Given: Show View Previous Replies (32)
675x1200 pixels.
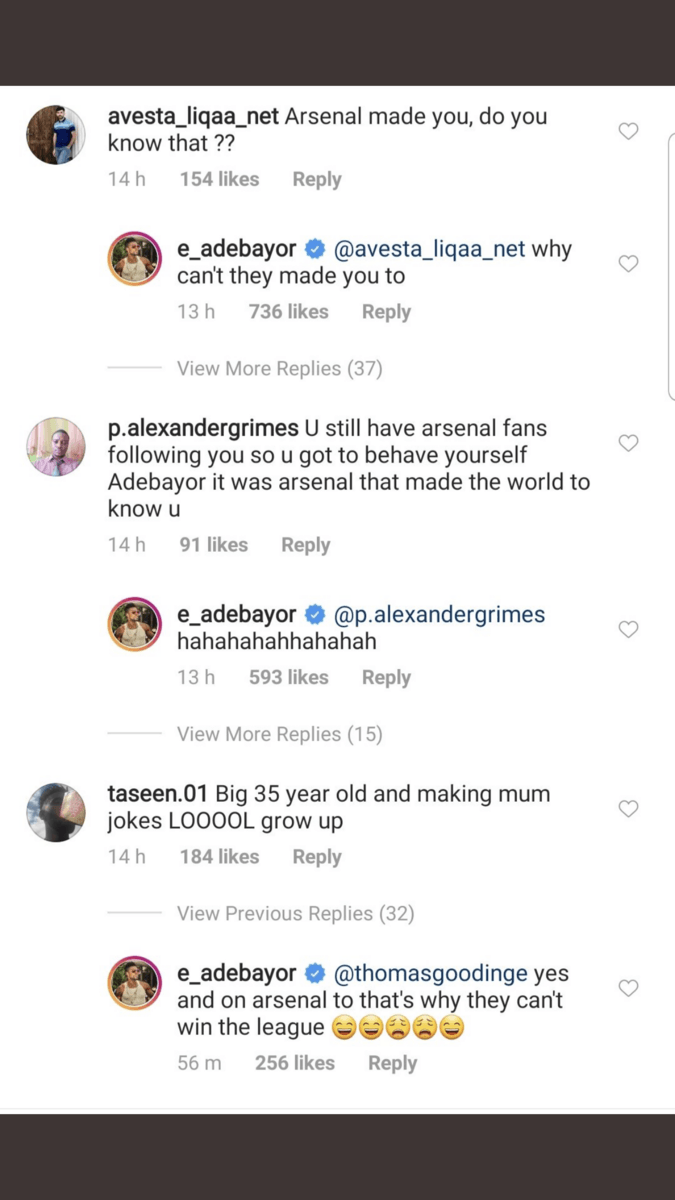Looking at the screenshot, I should 295,914.
